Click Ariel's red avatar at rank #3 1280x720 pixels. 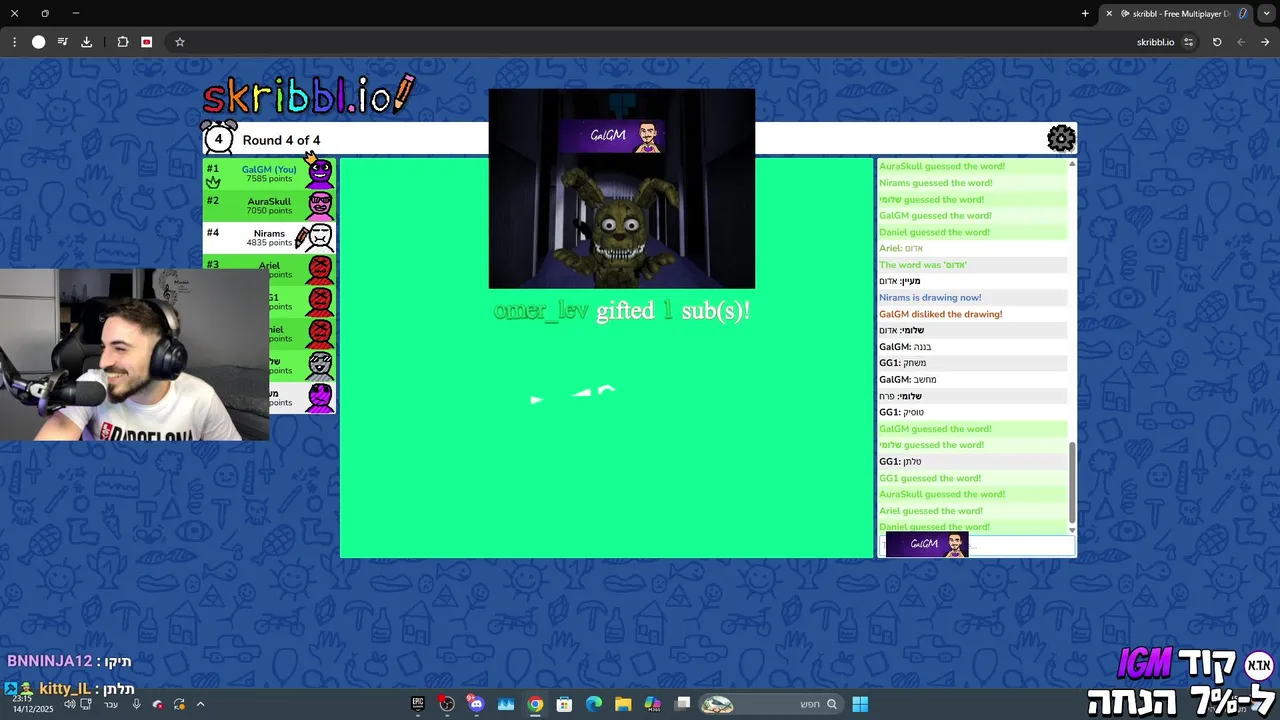[320, 269]
